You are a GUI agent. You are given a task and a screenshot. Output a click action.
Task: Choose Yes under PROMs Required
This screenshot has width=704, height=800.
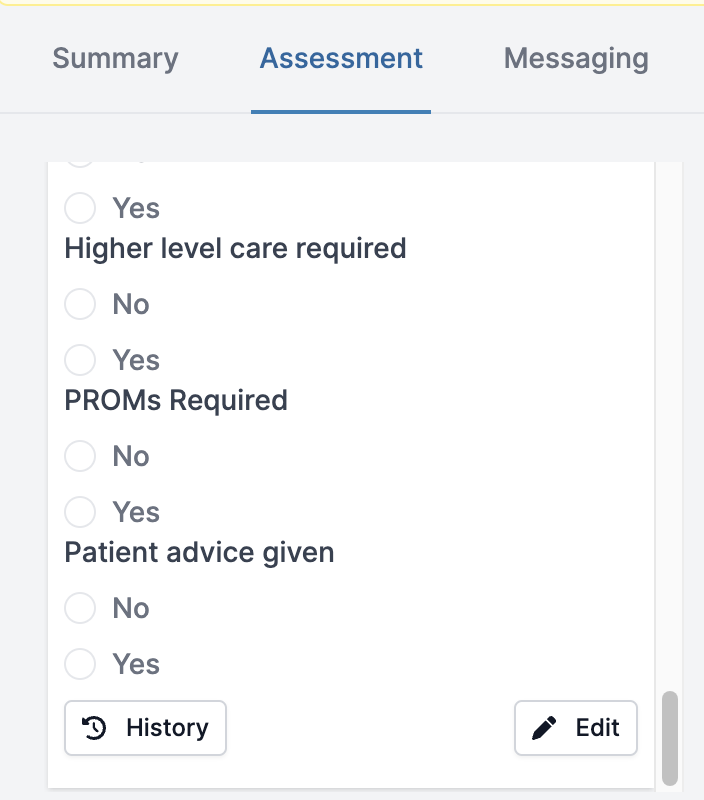pyautogui.click(x=80, y=512)
